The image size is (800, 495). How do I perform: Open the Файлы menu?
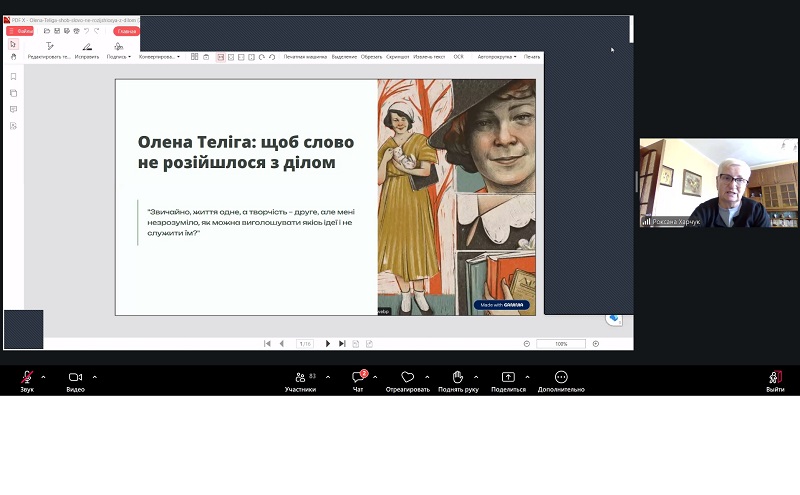(x=20, y=31)
